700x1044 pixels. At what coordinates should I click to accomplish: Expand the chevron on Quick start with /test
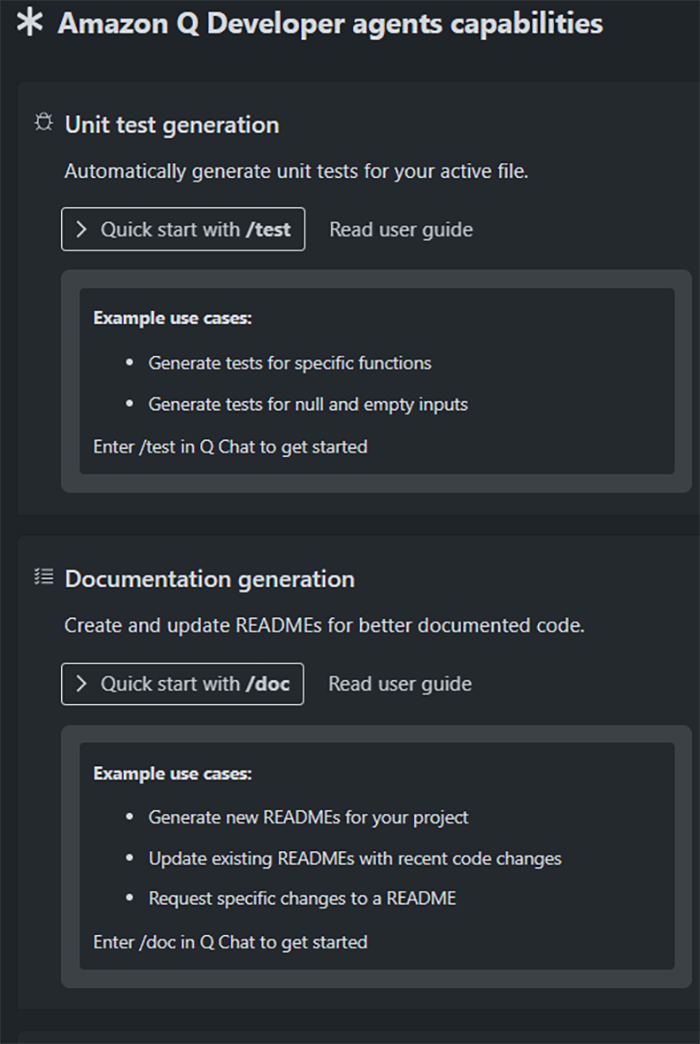[x=82, y=229]
